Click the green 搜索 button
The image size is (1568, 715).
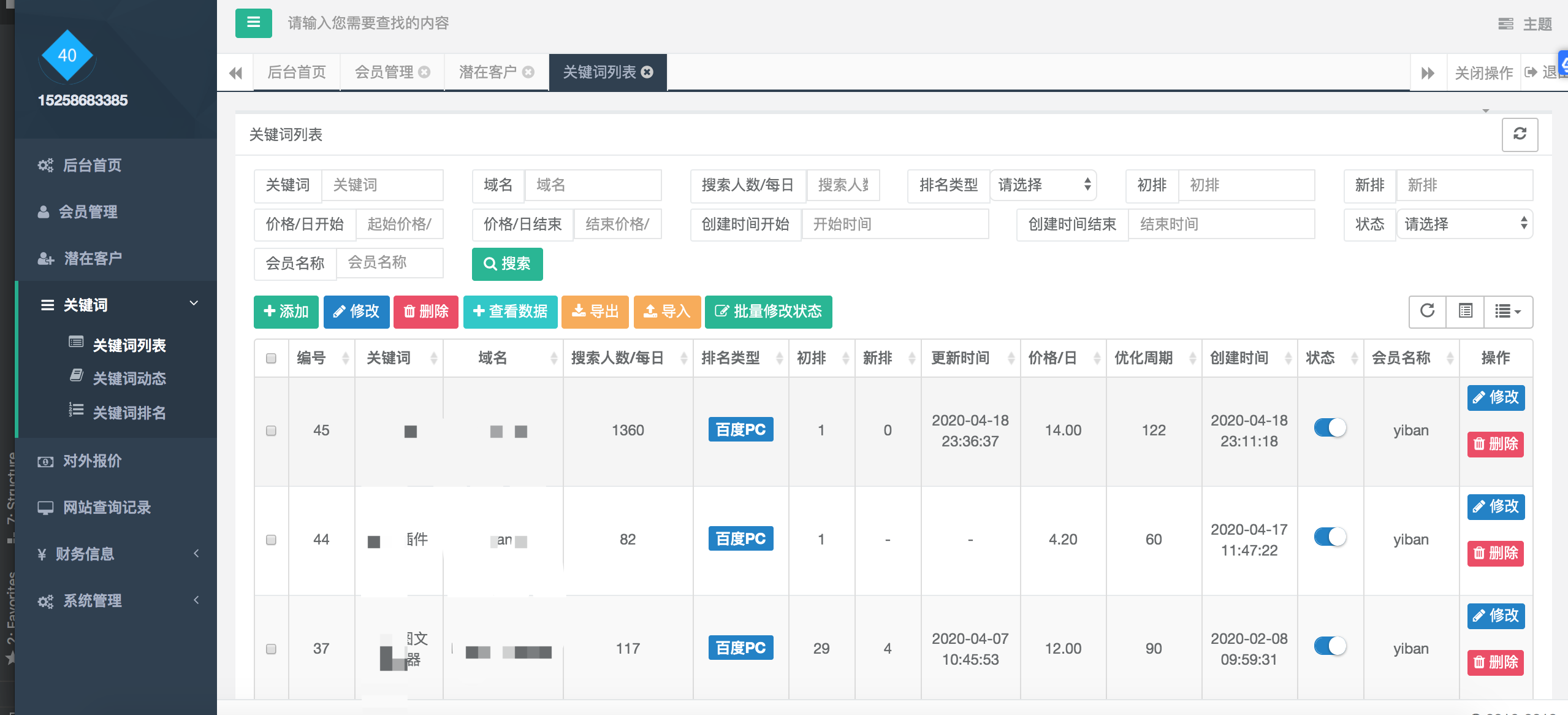507,264
